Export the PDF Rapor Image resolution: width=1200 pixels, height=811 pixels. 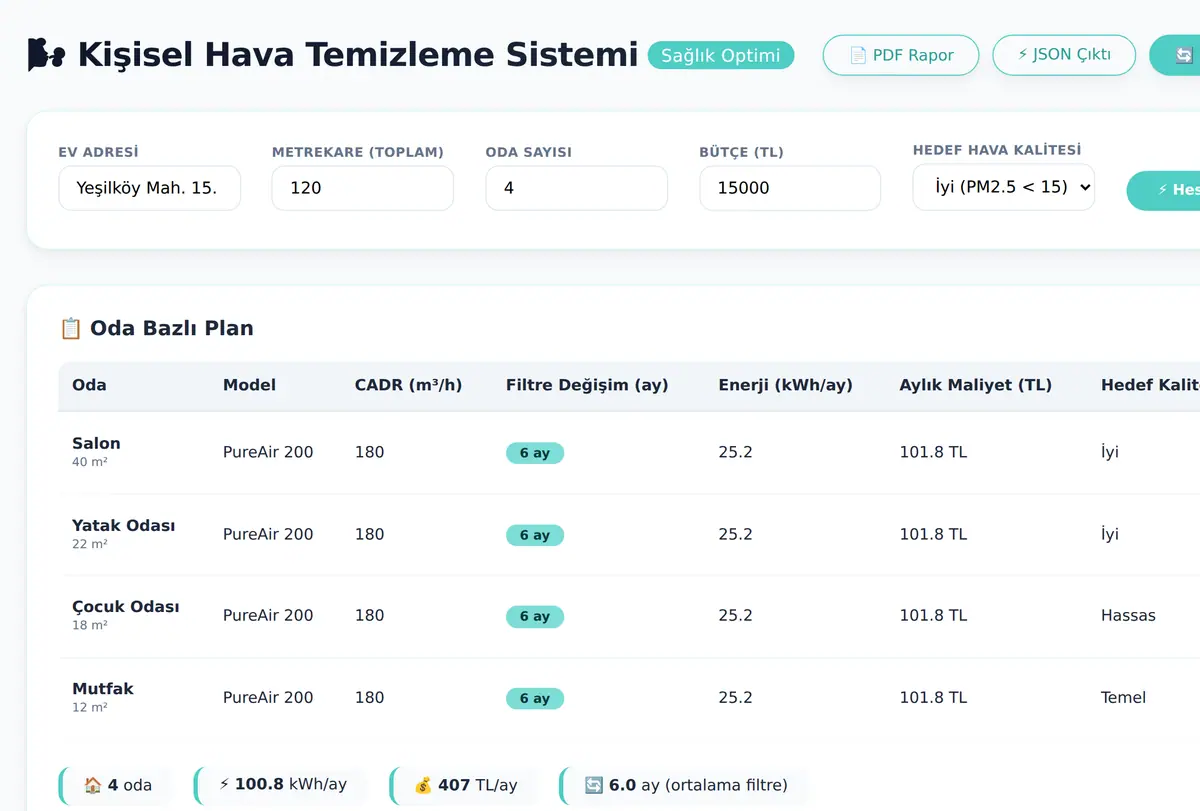click(x=901, y=55)
